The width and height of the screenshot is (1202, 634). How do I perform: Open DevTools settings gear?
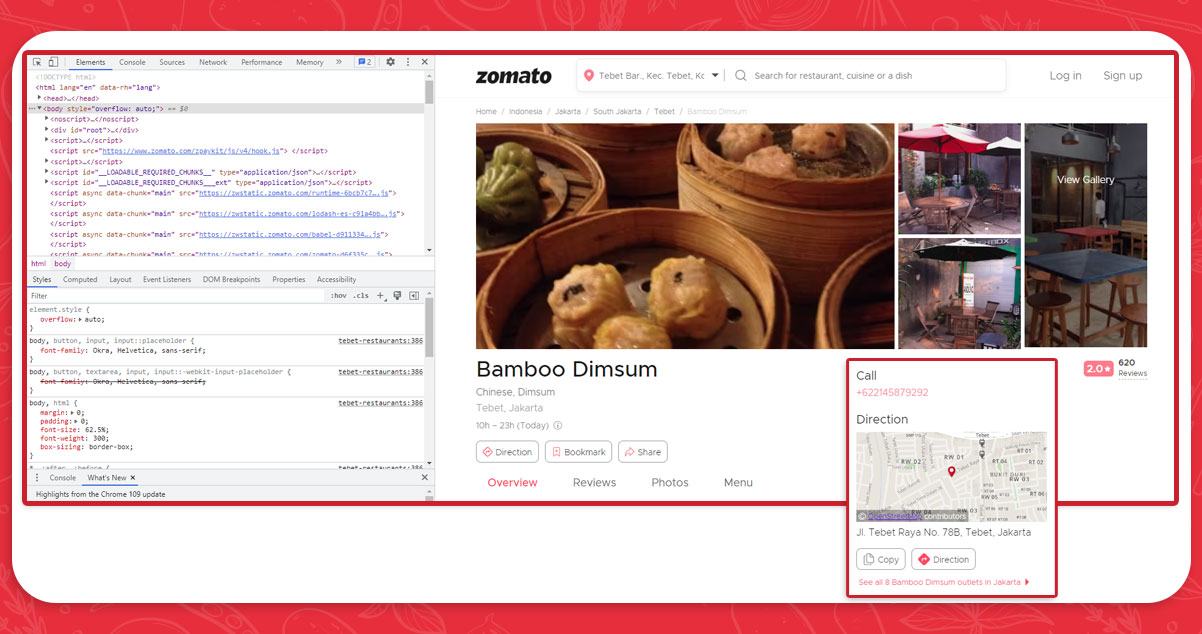tap(390, 62)
